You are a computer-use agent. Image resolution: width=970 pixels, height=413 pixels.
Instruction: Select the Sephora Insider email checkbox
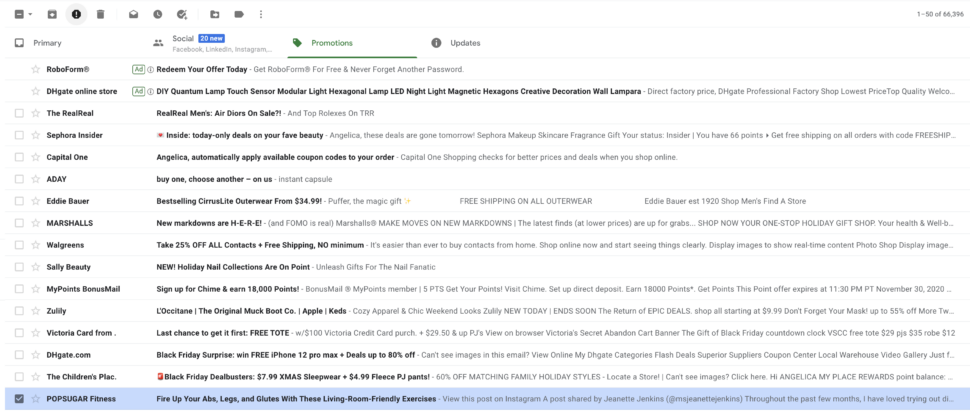click(19, 135)
